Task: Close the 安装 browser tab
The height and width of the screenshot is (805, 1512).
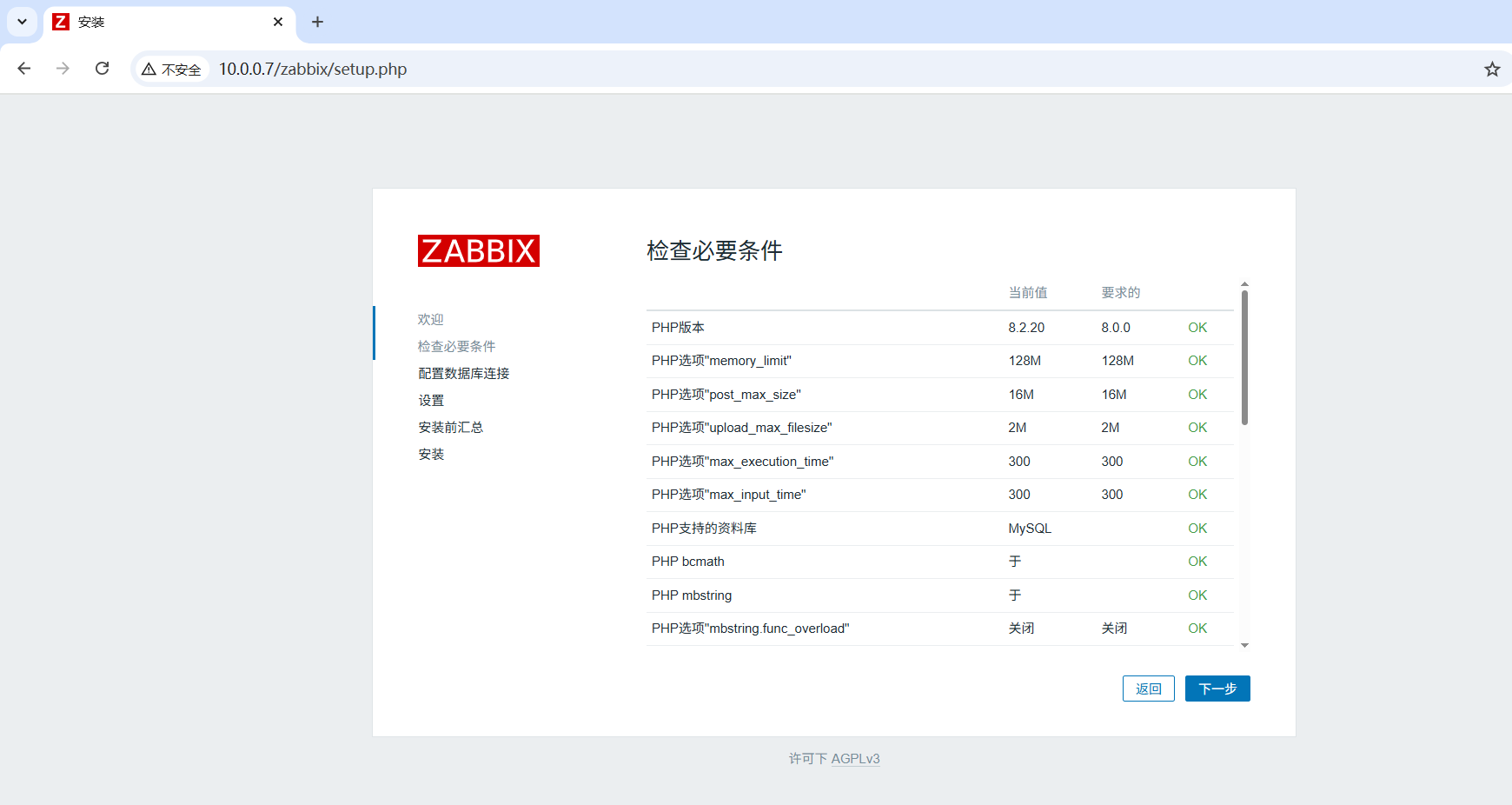Action: click(x=278, y=22)
